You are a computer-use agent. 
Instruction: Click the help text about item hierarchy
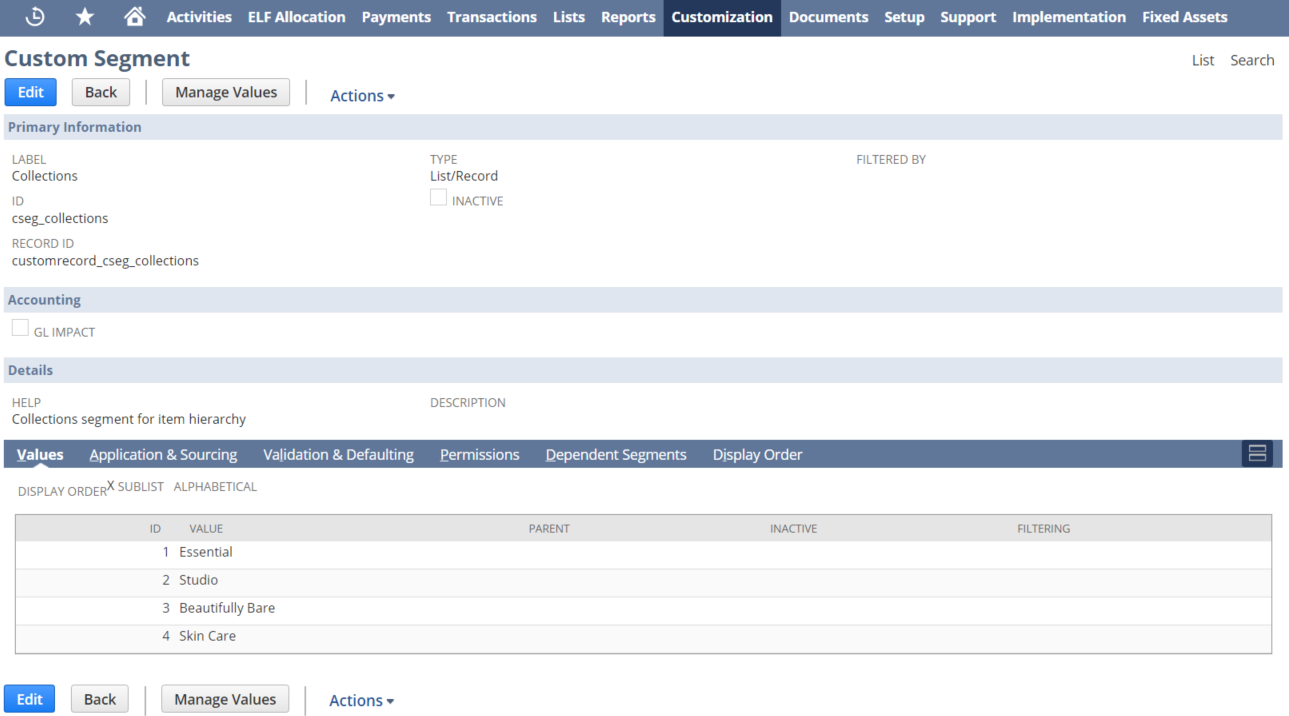129,419
